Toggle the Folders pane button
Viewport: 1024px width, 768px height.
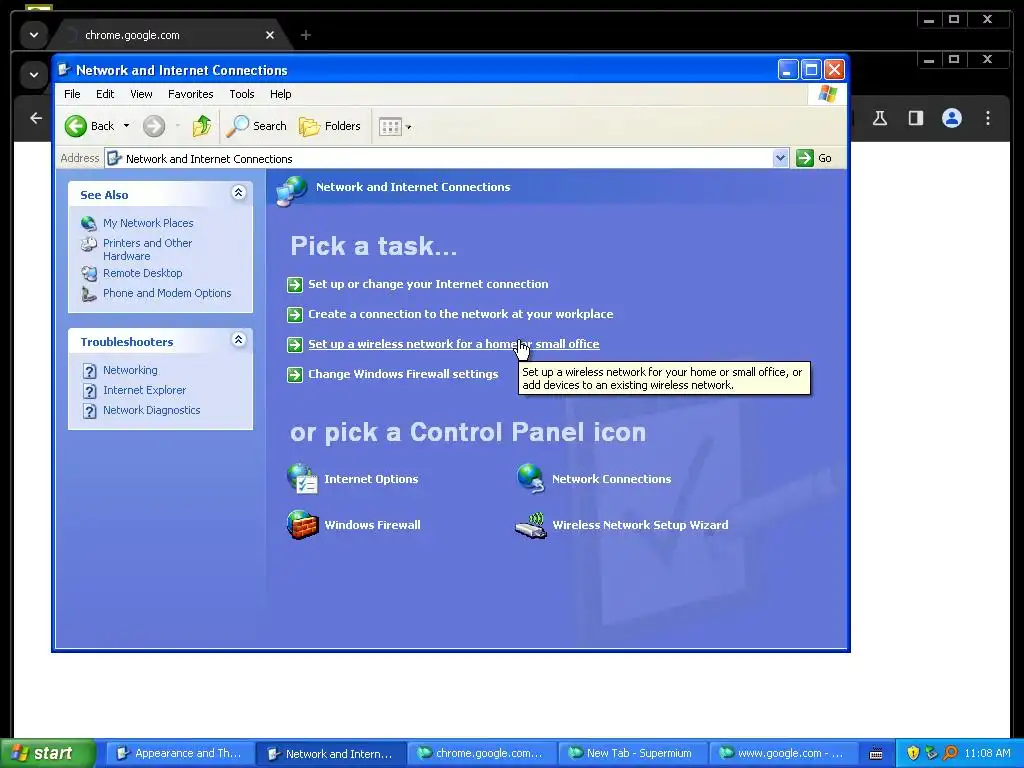(330, 126)
